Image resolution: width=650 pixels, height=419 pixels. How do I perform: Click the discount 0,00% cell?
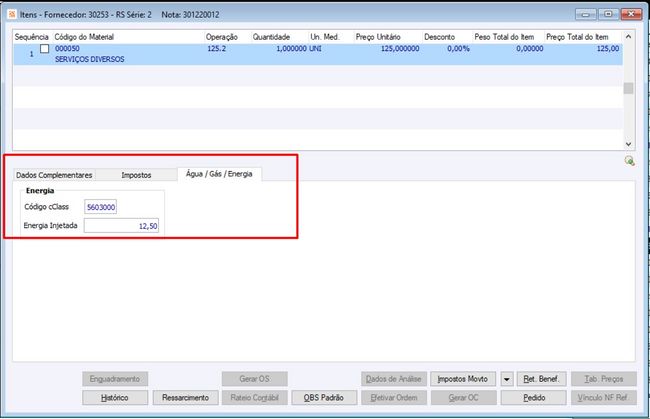(458, 48)
